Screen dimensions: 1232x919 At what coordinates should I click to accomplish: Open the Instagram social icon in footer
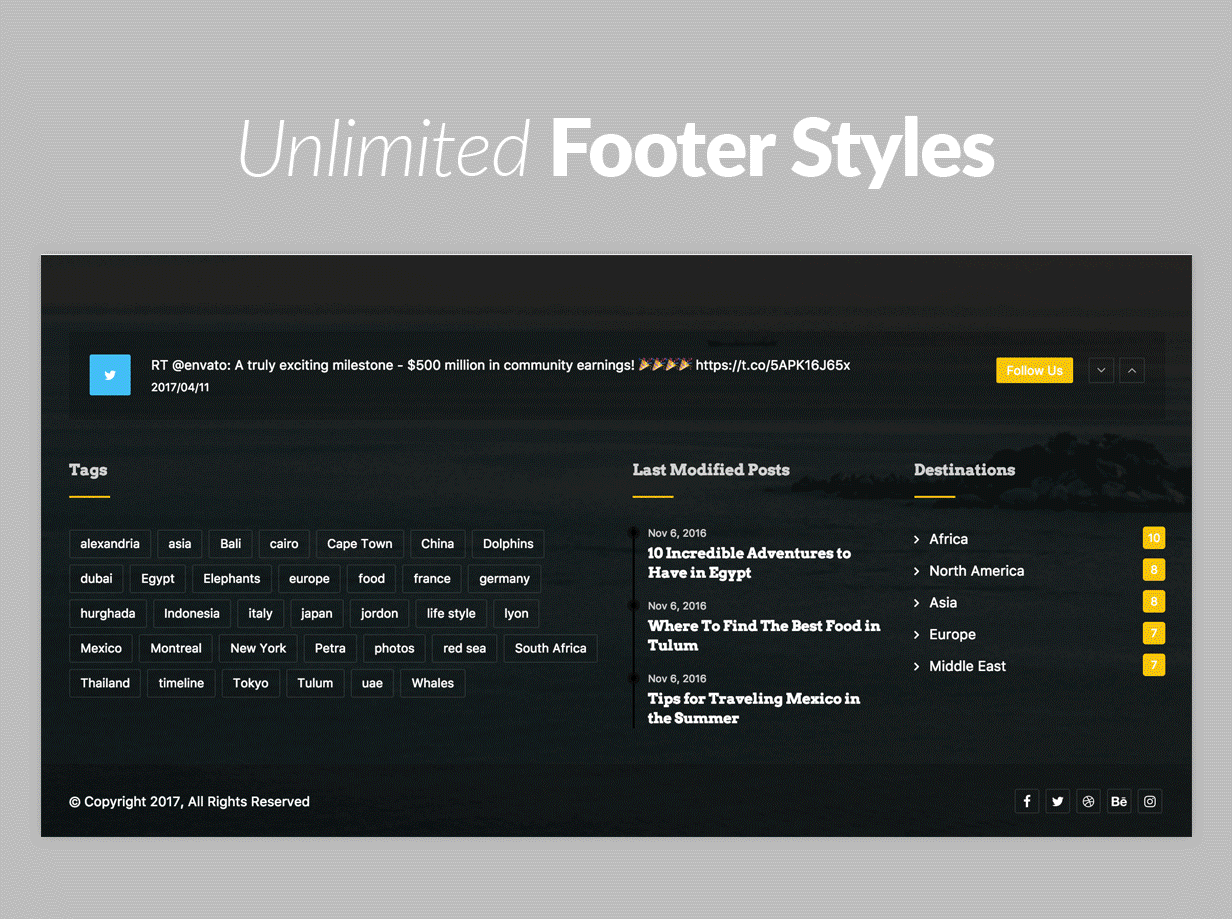(x=1150, y=801)
